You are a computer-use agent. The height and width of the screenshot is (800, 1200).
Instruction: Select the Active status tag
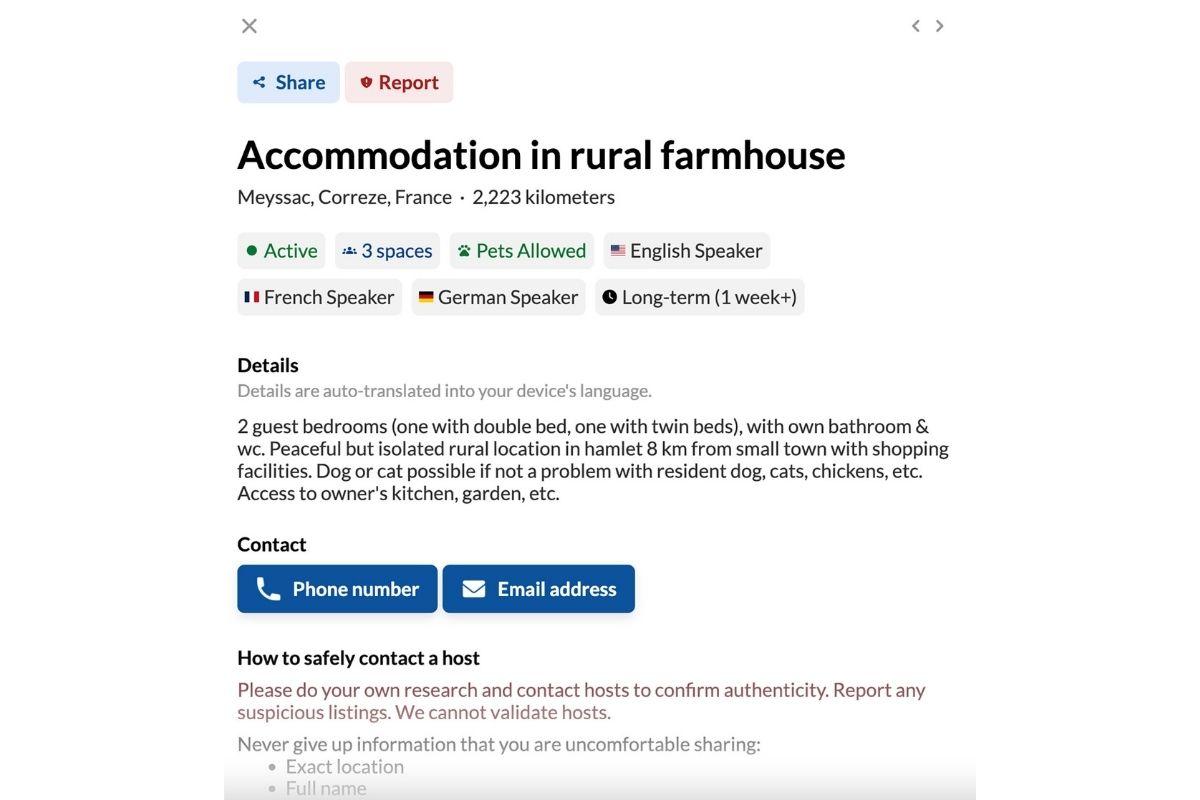coord(281,251)
